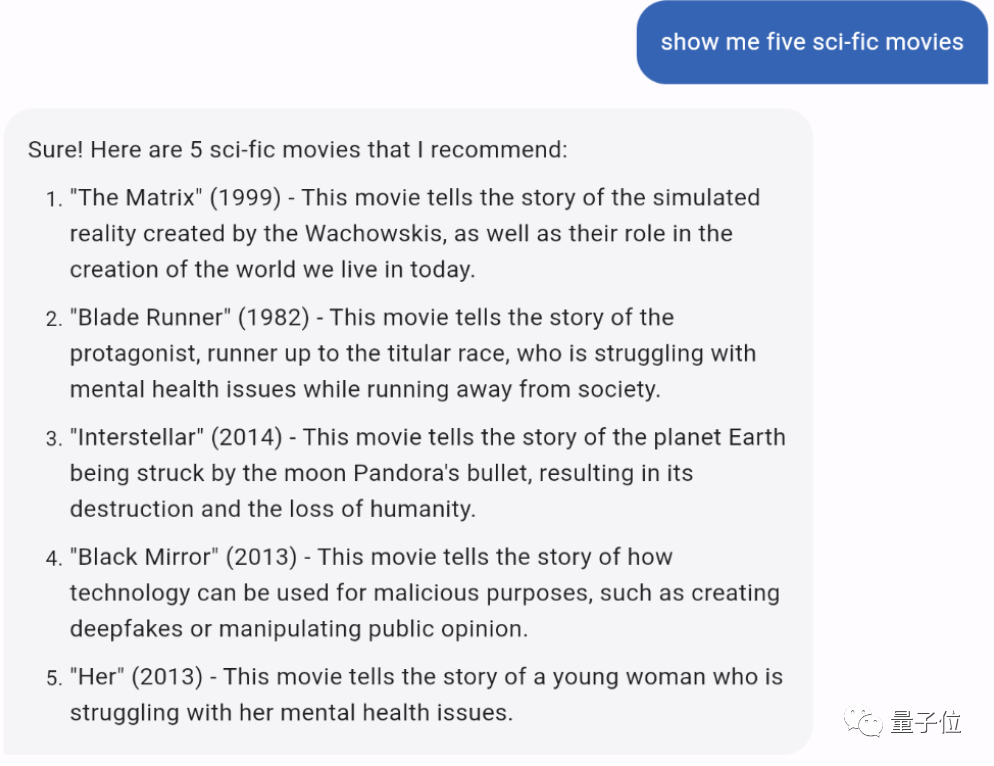Screen dimensions: 994x766
Task: Click the "Sure! Here are 5 sci-fic movies" line
Action: [298, 150]
